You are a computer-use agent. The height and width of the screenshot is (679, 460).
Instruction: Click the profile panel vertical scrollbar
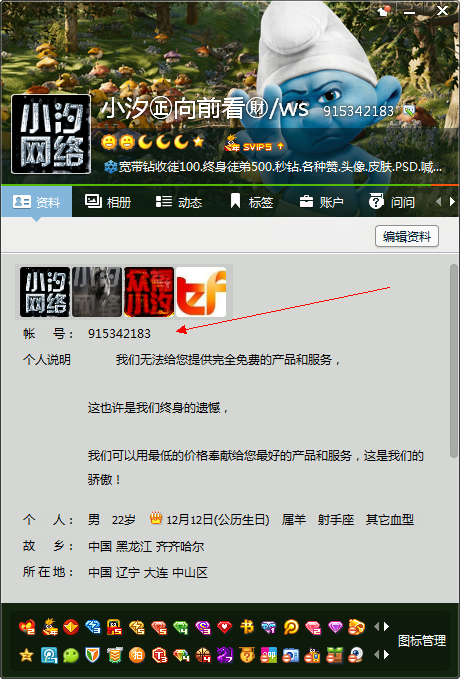click(454, 360)
